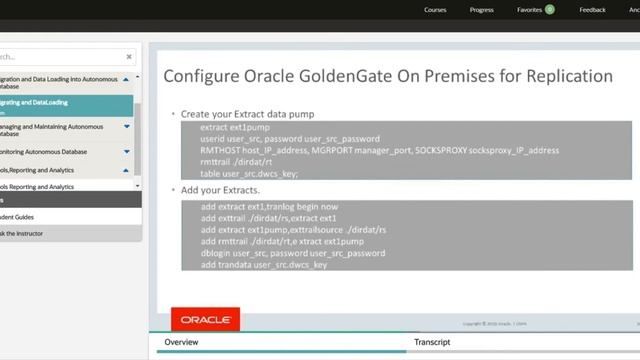
Task: Click the 'Create your Extract data pump' bullet
Action: coord(247,114)
